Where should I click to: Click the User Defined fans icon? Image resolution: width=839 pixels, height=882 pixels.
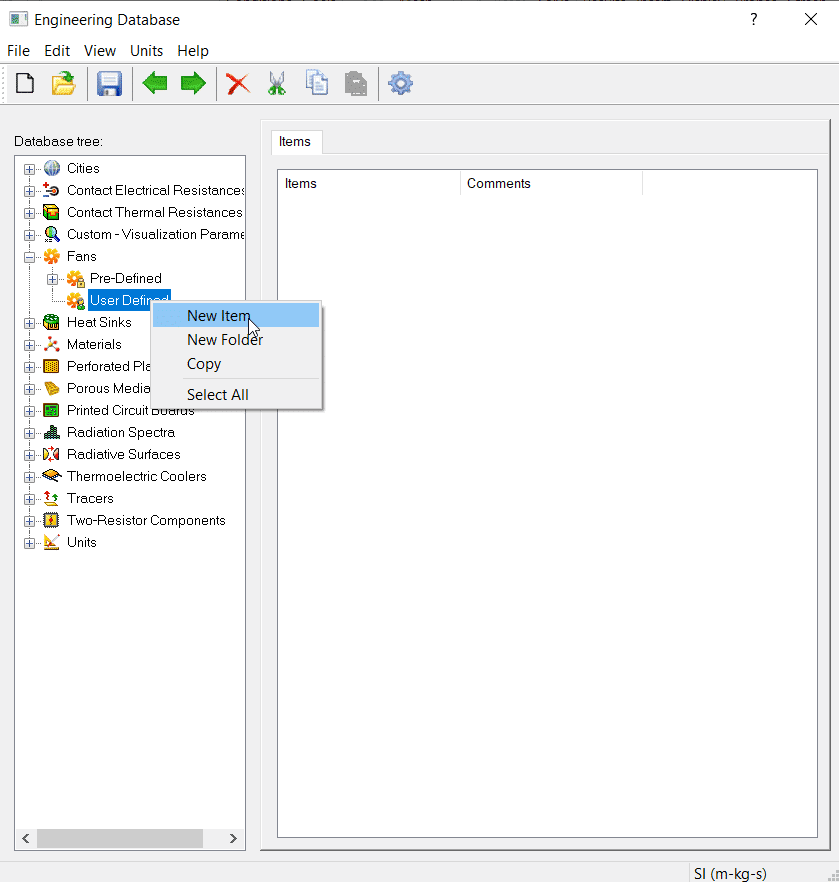(75, 300)
